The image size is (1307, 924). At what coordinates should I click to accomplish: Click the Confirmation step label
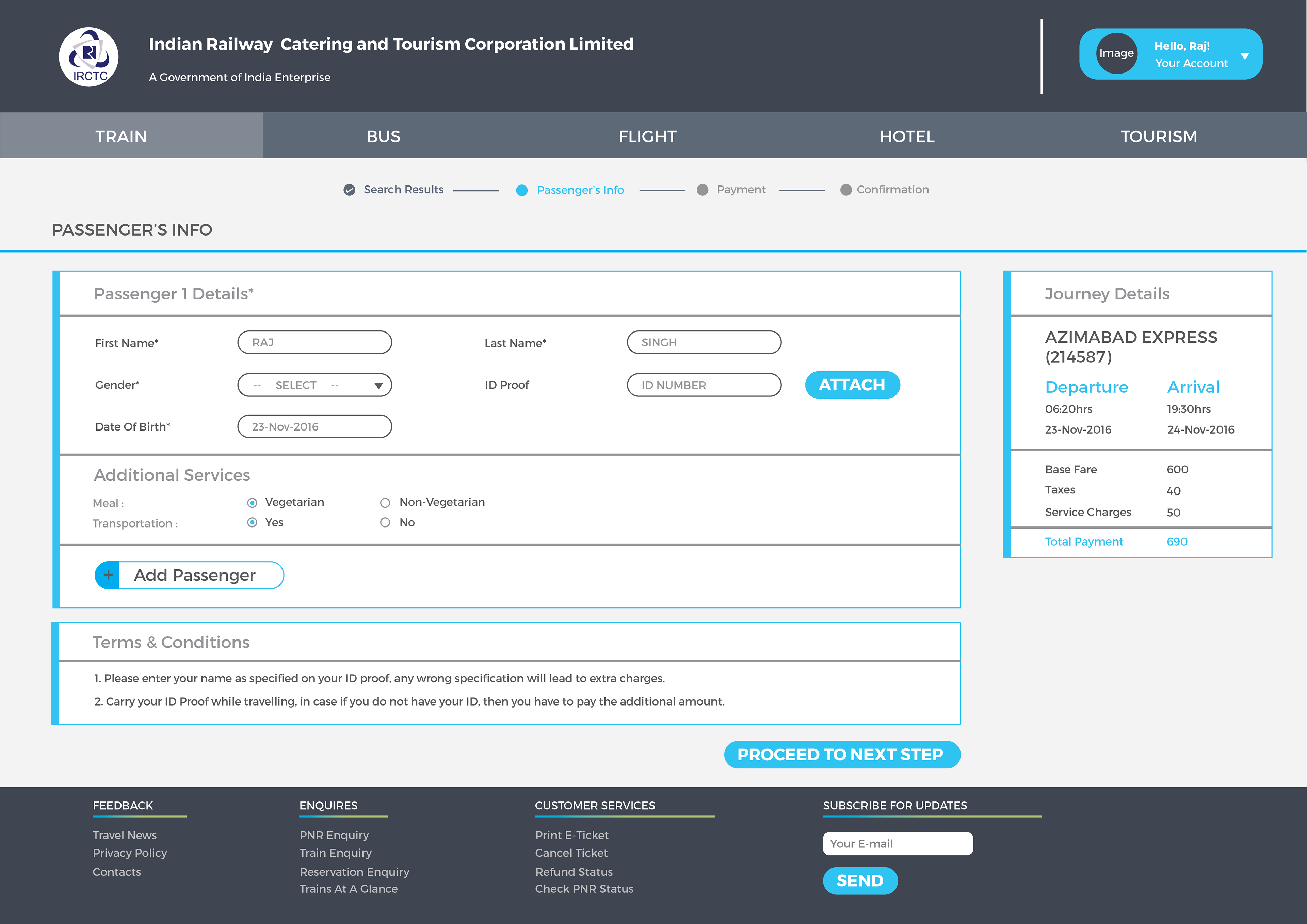(x=892, y=190)
